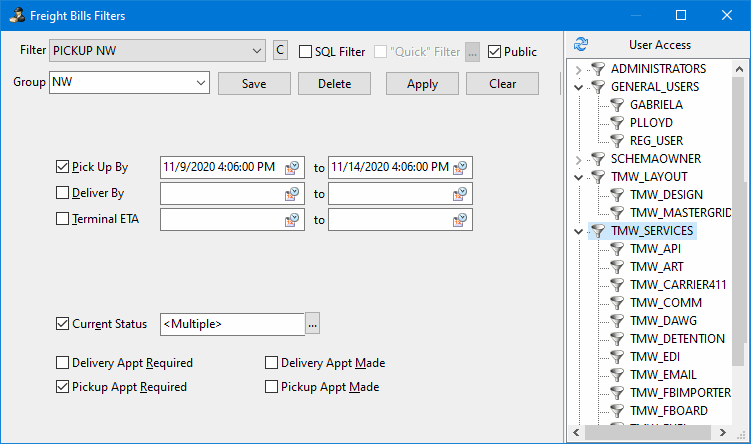Open the Group dropdown showing NW

click(201, 83)
